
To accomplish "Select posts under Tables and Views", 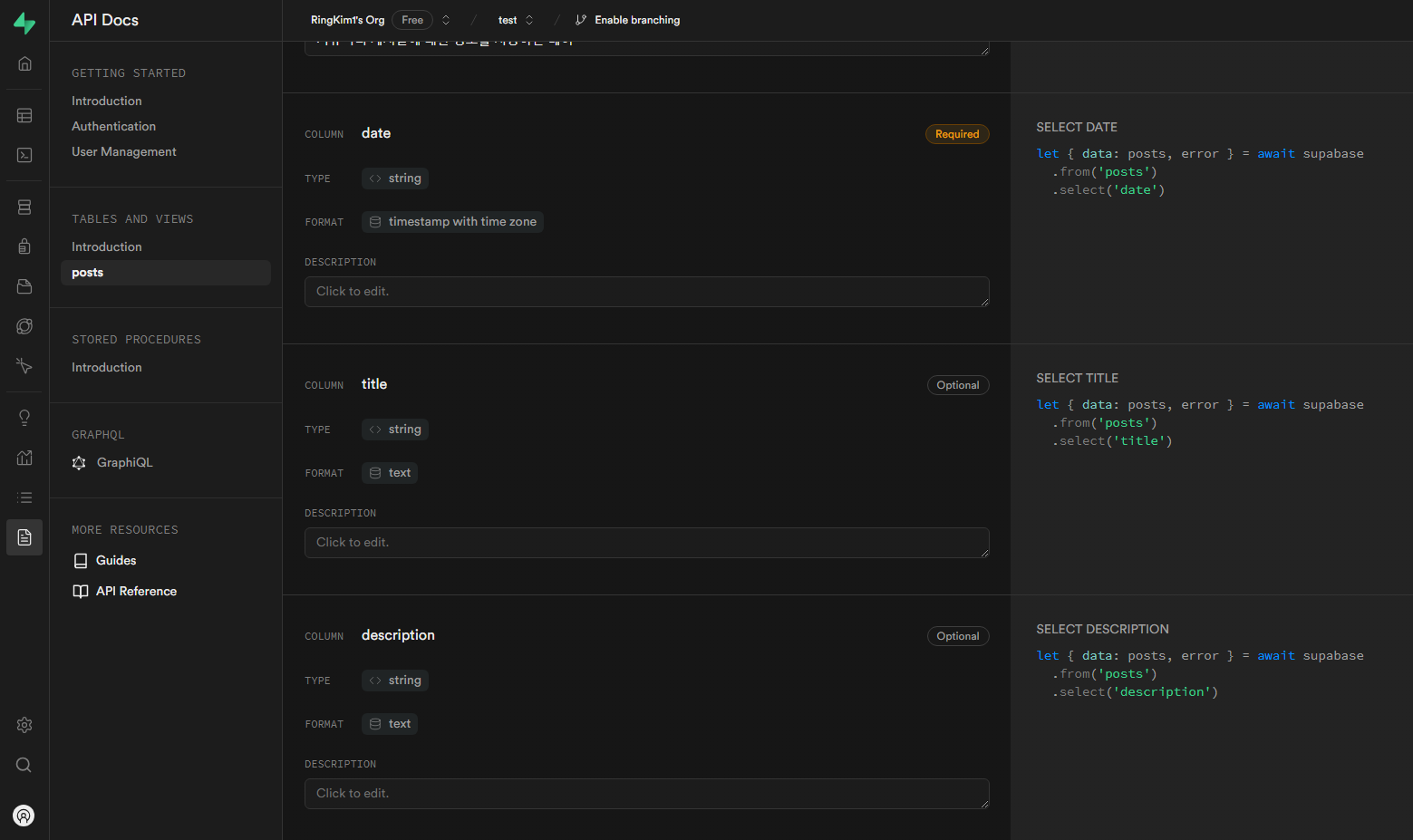I will pos(88,273).
